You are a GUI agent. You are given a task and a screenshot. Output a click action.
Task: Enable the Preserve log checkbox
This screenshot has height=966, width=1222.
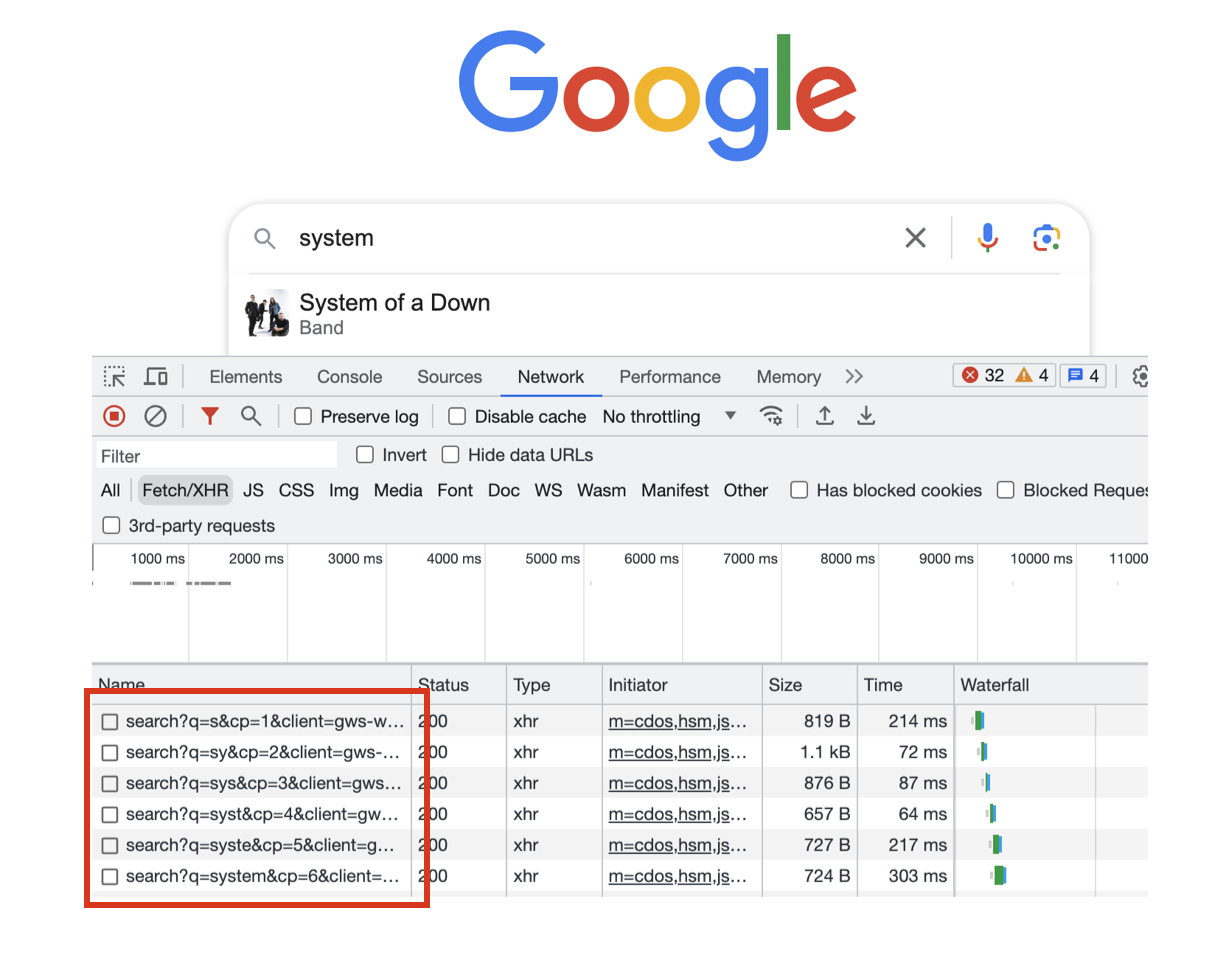point(303,417)
